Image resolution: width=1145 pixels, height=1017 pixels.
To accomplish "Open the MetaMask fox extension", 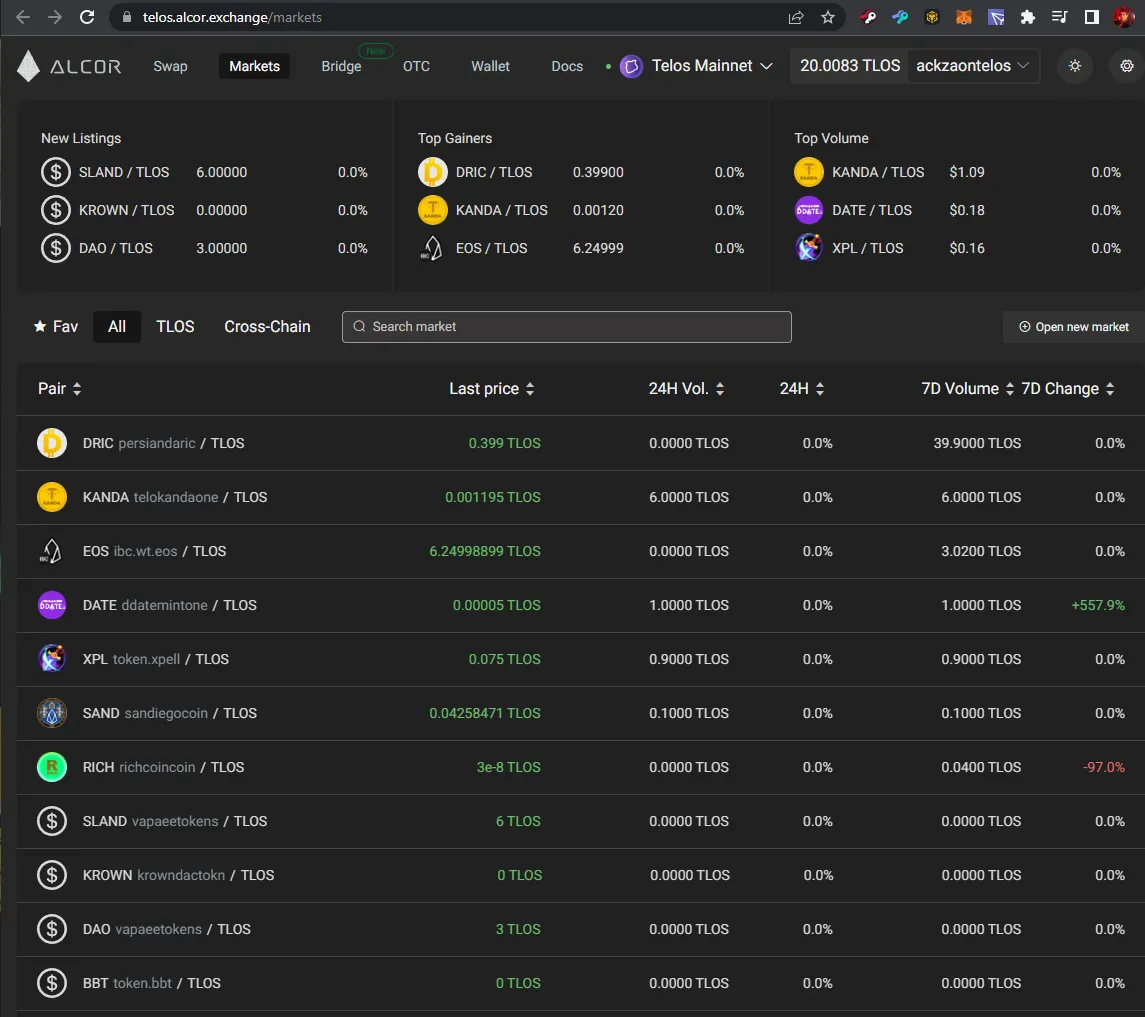I will click(x=964, y=17).
